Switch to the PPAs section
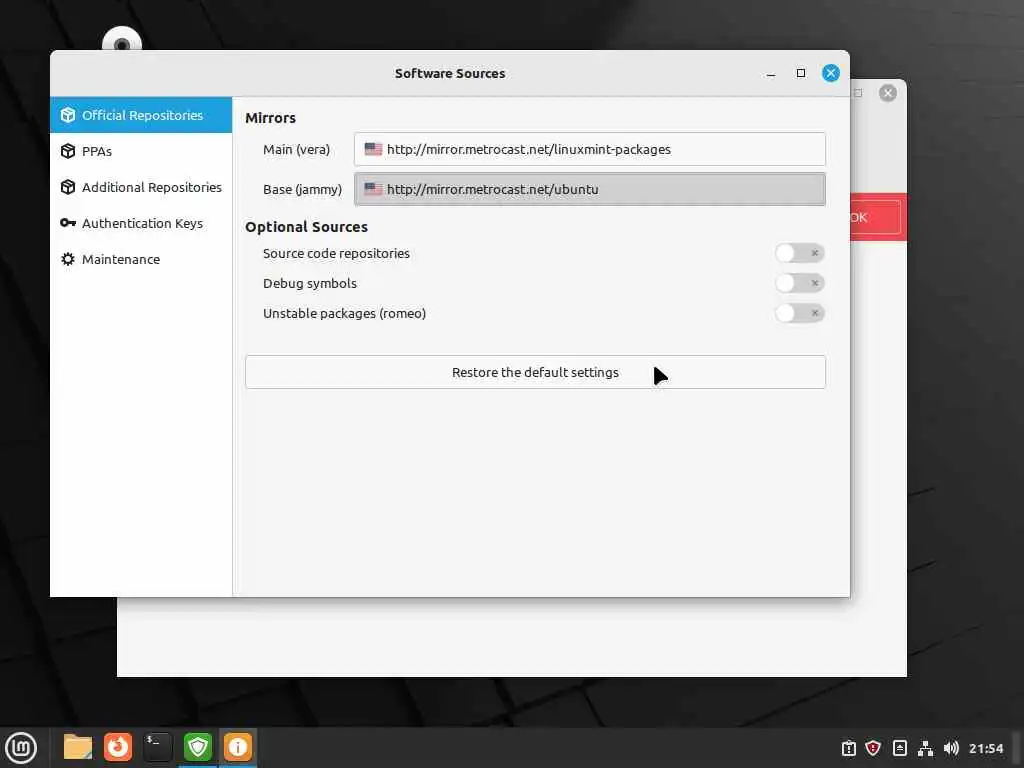 pos(141,151)
